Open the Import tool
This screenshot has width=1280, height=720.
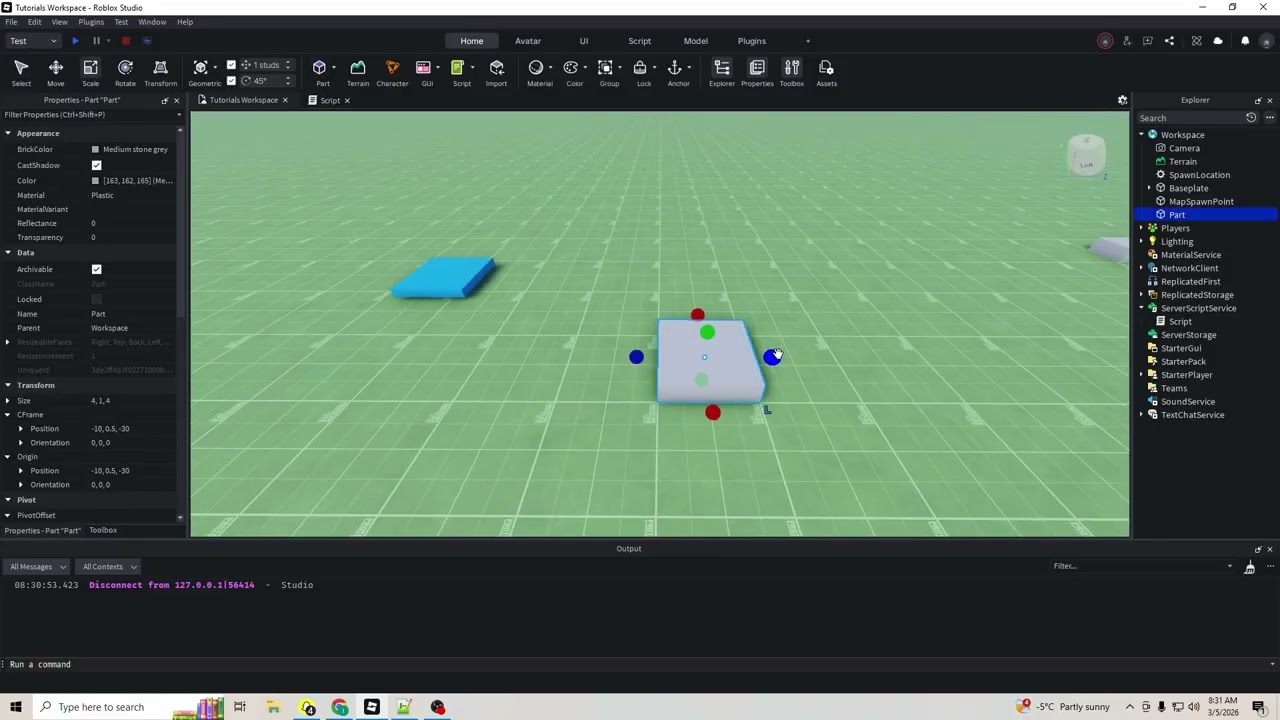point(496,73)
